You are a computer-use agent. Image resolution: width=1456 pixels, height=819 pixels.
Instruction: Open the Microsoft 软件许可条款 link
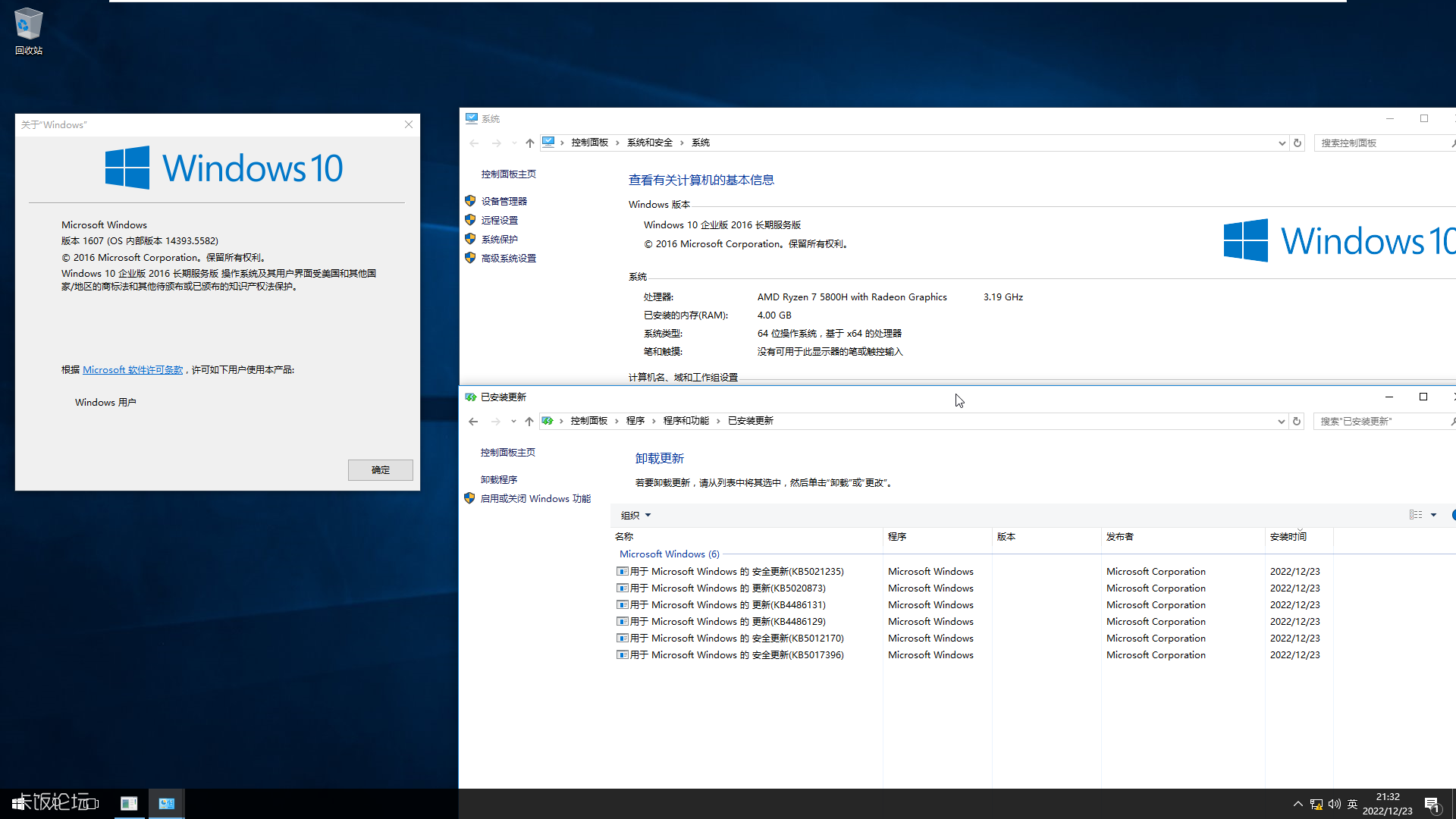pos(133,370)
